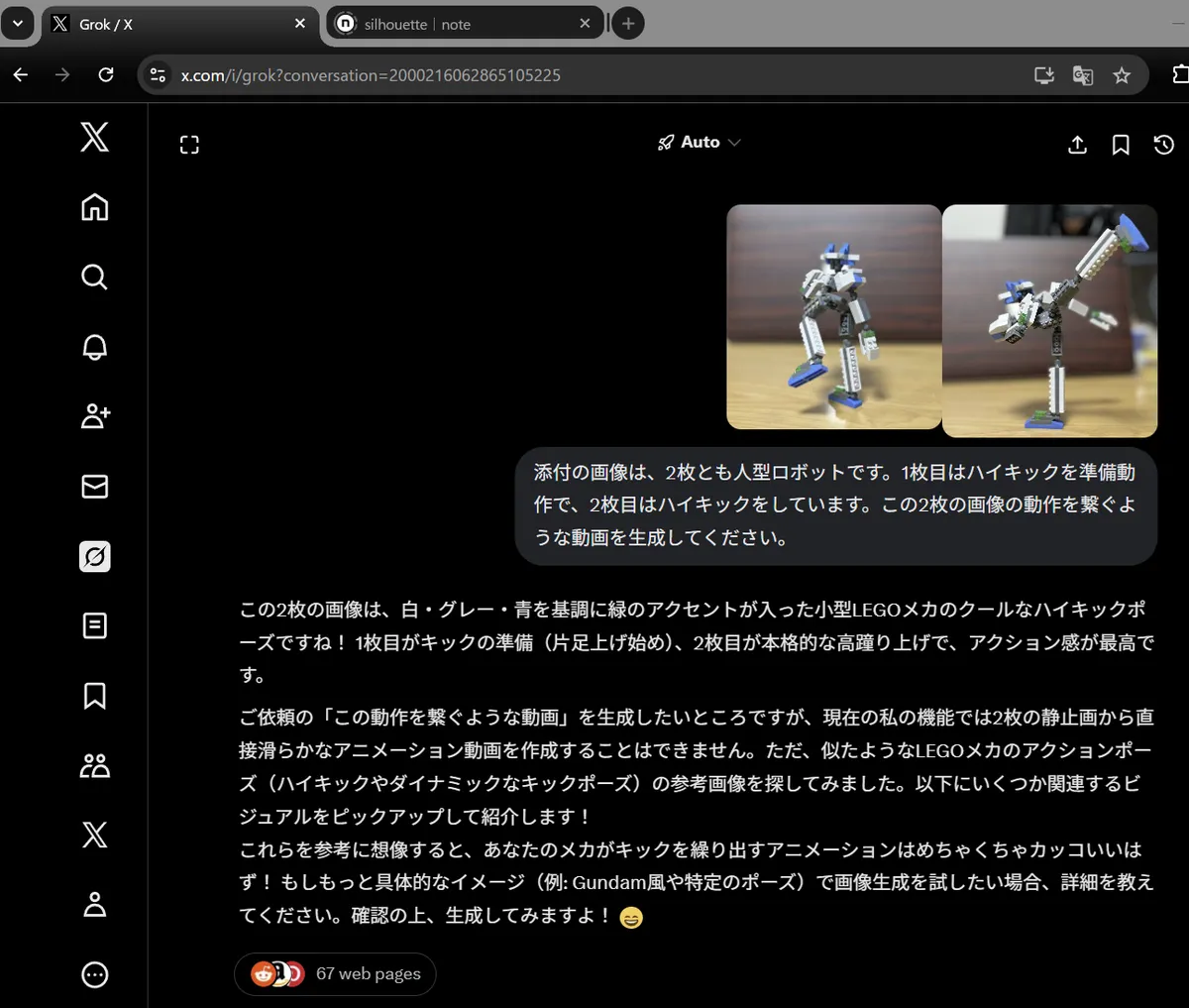Open Notifications bell in sidebar

tap(94, 347)
